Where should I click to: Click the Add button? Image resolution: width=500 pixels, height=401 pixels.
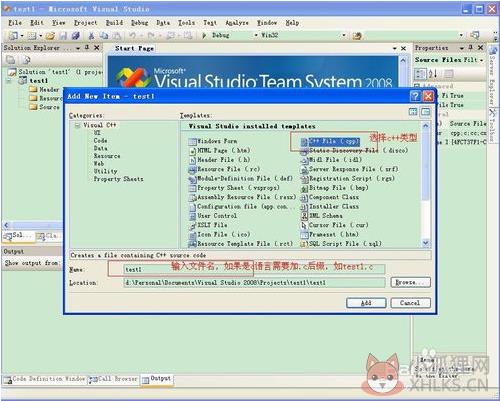tap(366, 303)
